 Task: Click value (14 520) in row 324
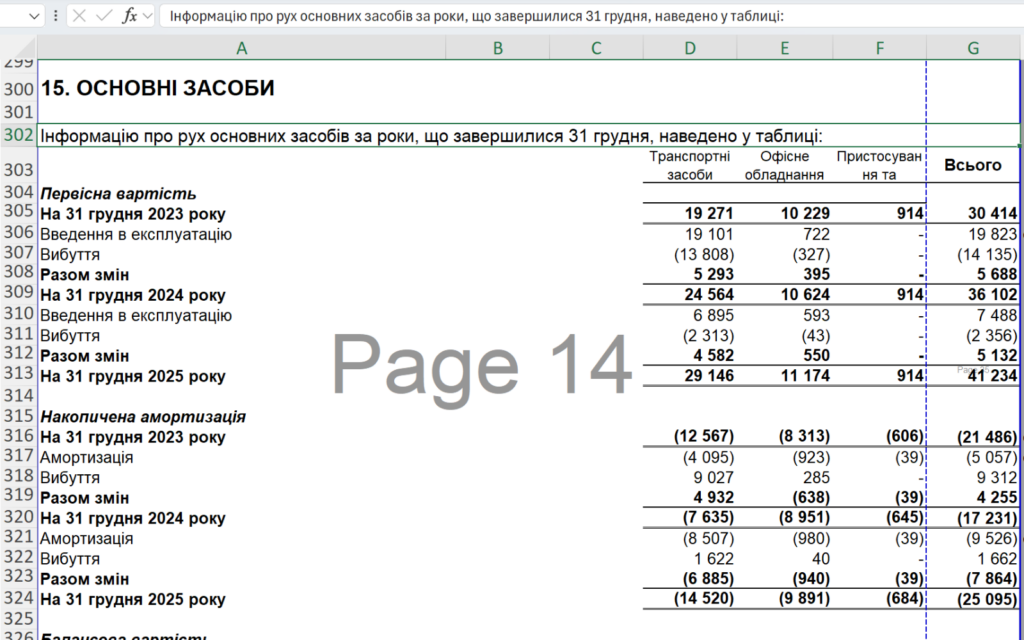[704, 599]
